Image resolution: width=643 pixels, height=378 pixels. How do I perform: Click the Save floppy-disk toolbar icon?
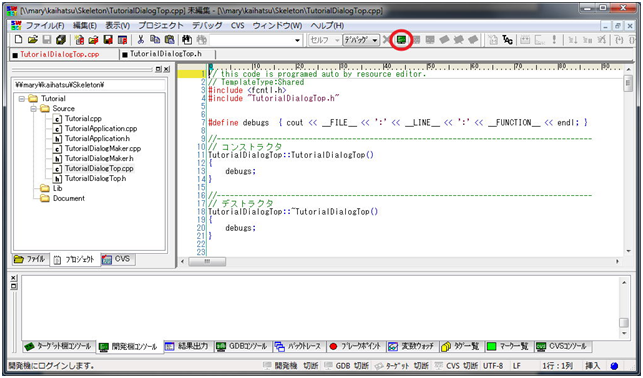pyautogui.click(x=47, y=40)
